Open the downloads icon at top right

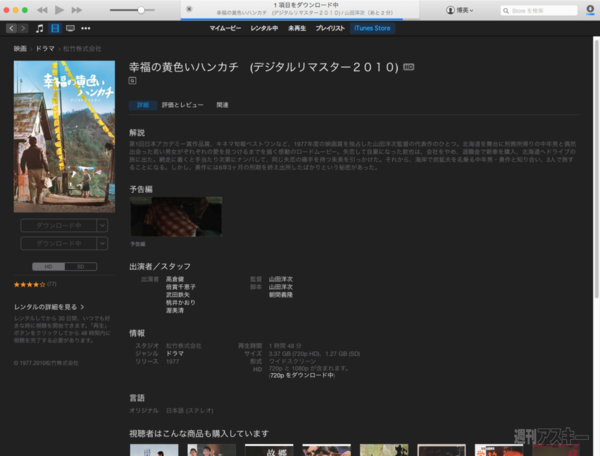click(590, 10)
